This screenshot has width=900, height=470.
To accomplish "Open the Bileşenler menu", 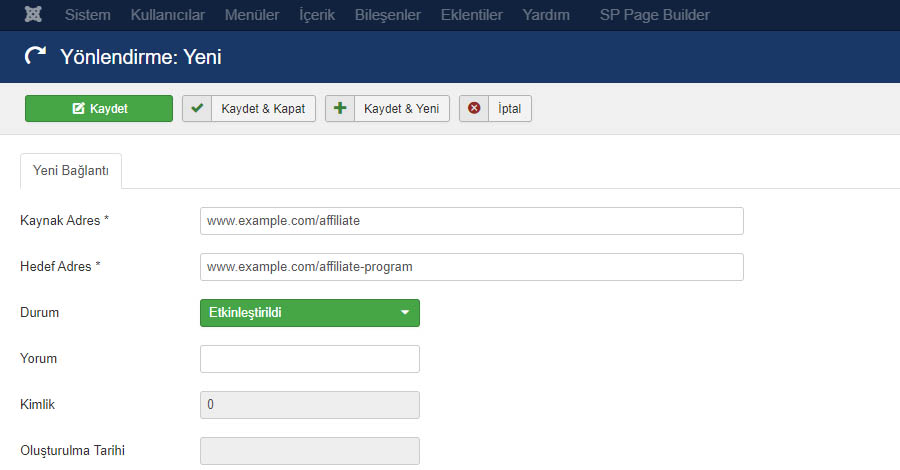I will pos(387,15).
